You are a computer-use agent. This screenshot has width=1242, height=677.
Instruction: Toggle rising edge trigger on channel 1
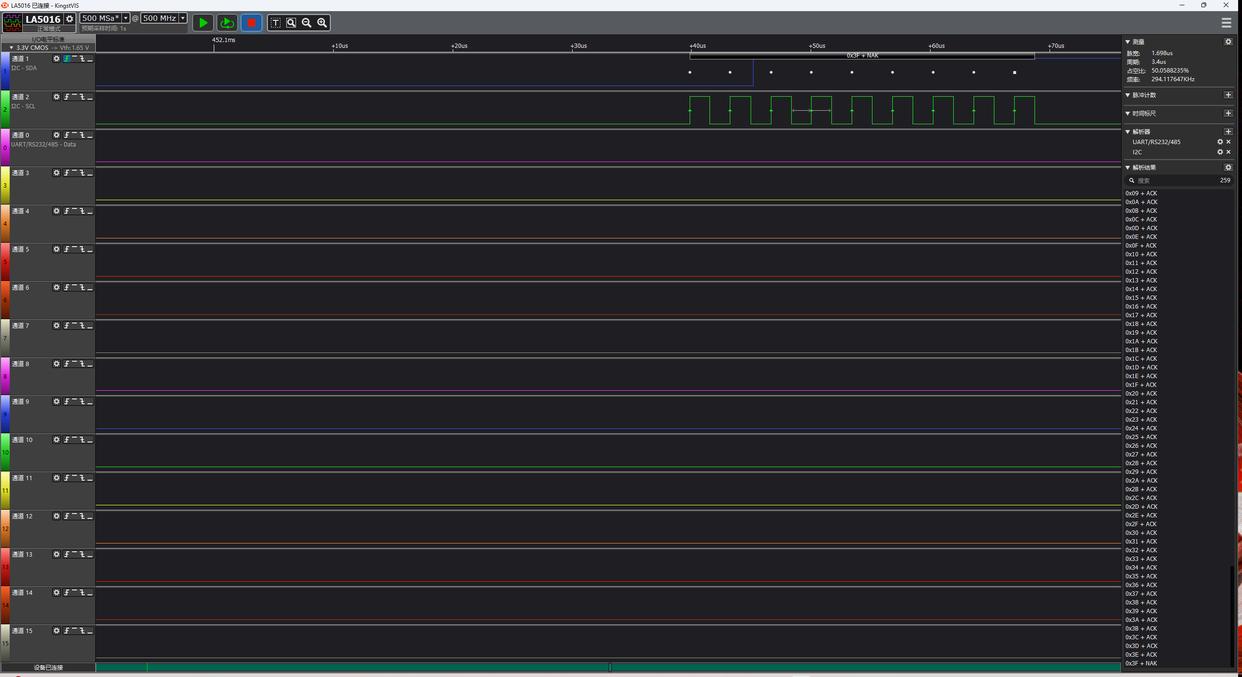click(67, 59)
